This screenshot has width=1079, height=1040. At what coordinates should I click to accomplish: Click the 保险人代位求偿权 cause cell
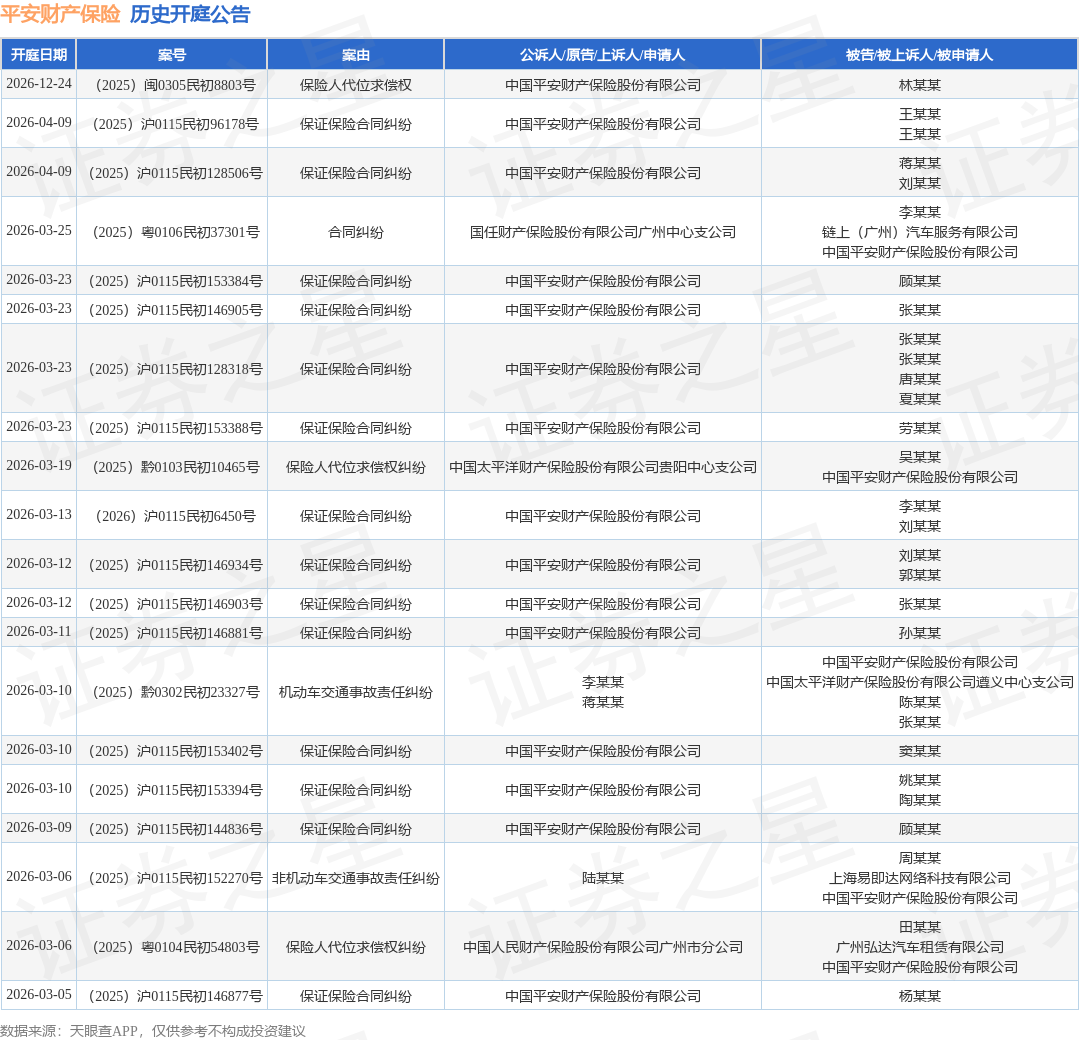(x=356, y=85)
